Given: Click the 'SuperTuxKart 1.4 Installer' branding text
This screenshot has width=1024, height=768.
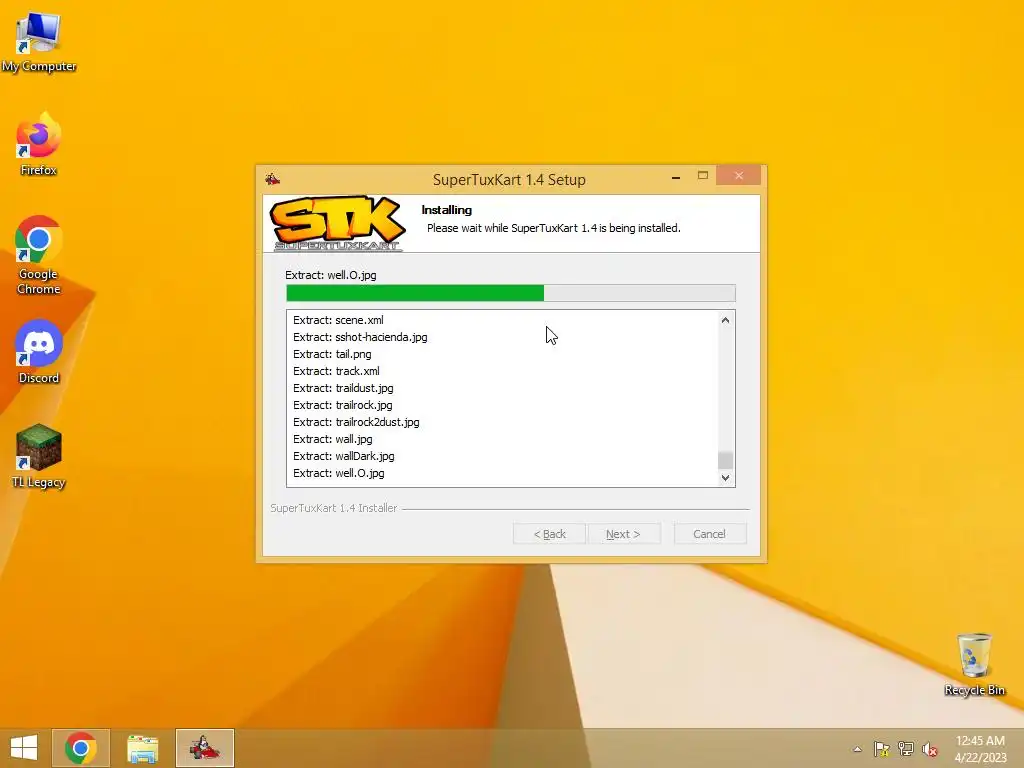Looking at the screenshot, I should 334,508.
